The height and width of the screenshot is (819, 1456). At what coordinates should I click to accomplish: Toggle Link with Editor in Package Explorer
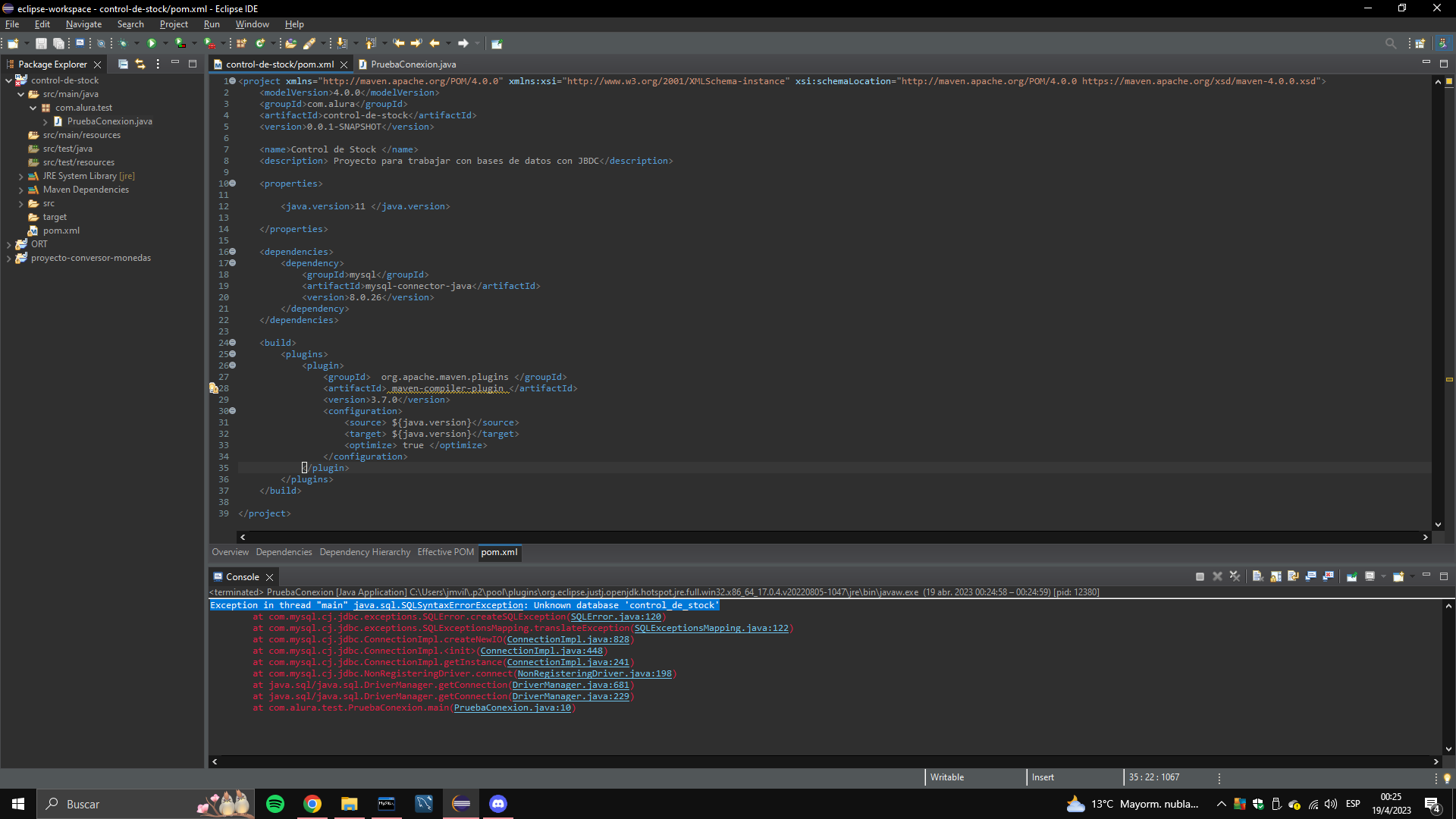140,64
